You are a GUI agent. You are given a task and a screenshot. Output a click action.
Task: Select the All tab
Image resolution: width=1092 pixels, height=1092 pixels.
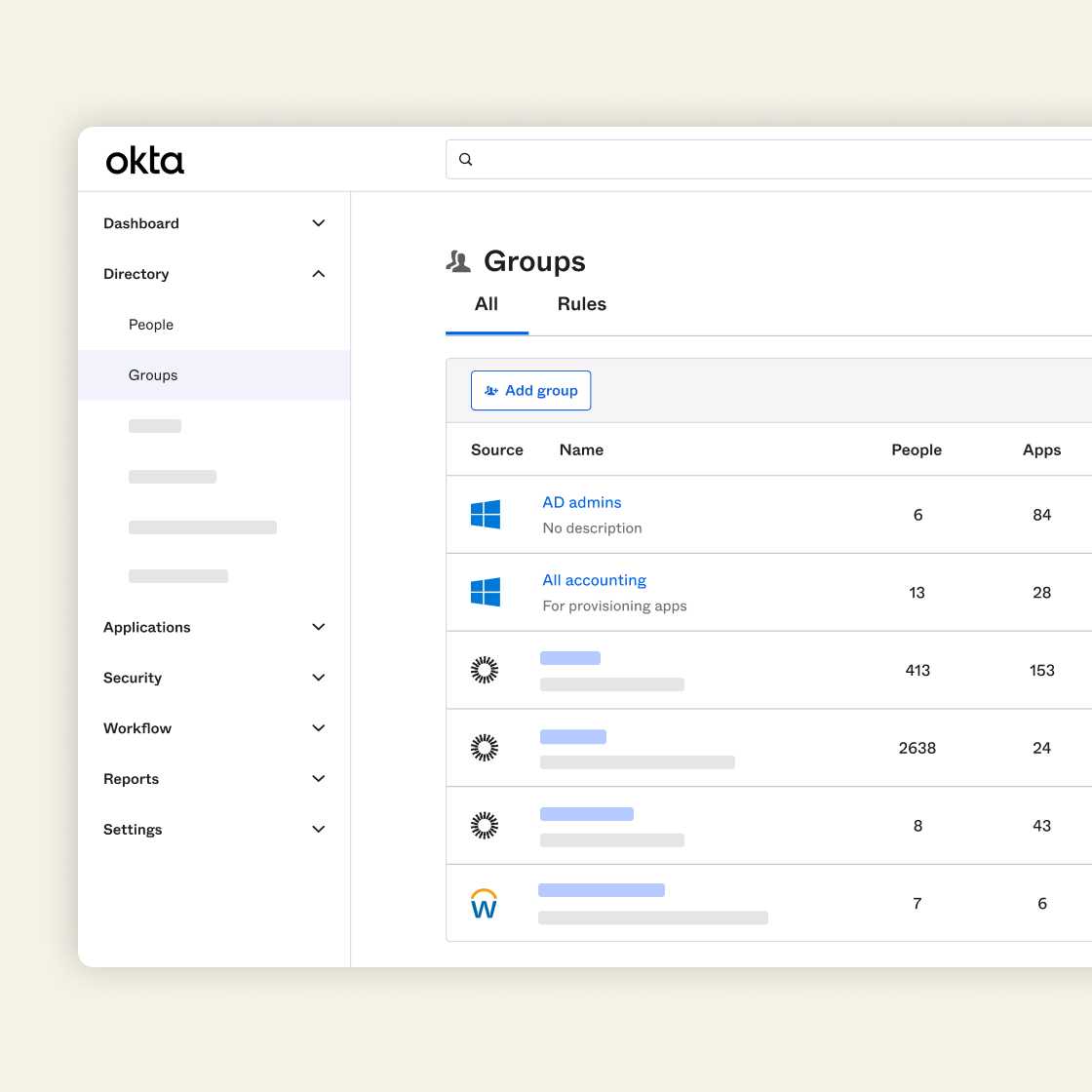(487, 304)
